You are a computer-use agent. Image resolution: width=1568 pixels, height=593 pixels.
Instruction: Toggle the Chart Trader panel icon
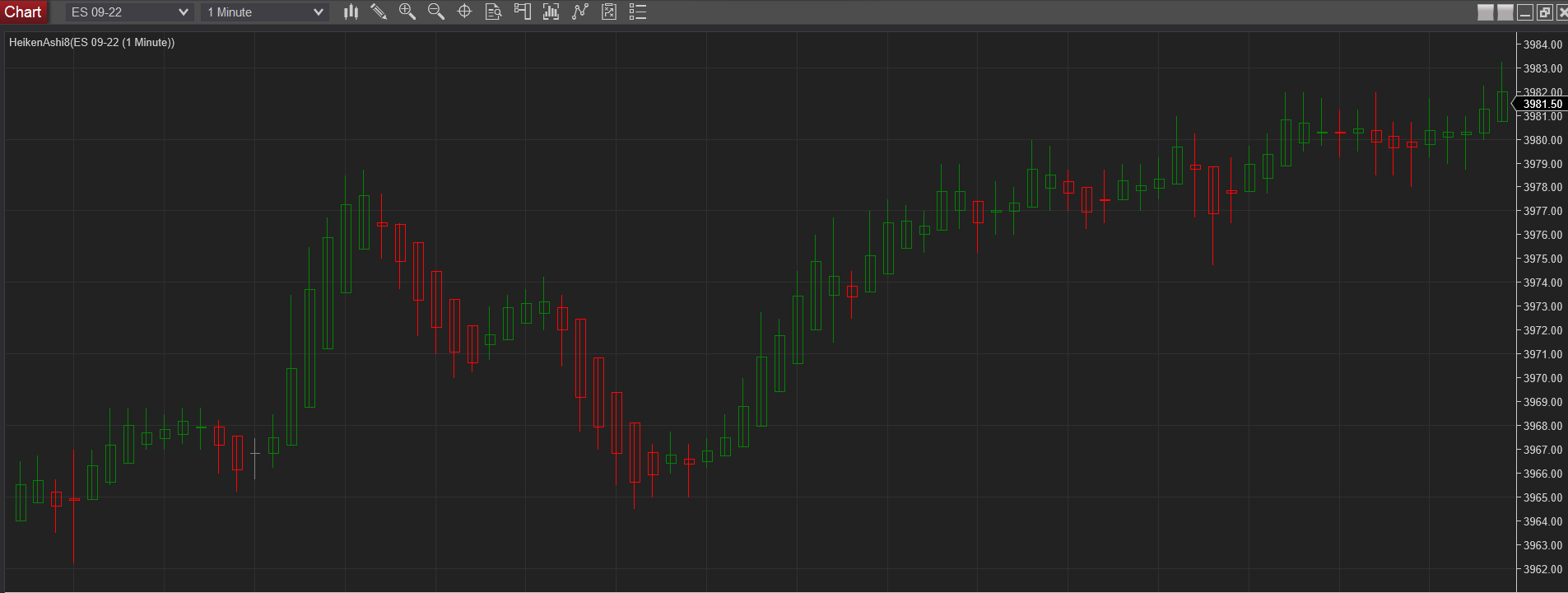(523, 12)
